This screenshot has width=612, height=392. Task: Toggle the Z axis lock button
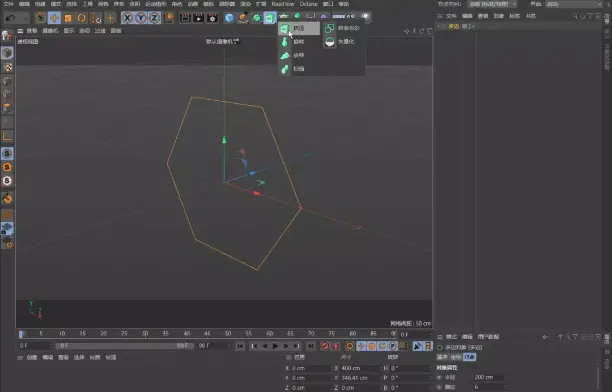pos(155,18)
